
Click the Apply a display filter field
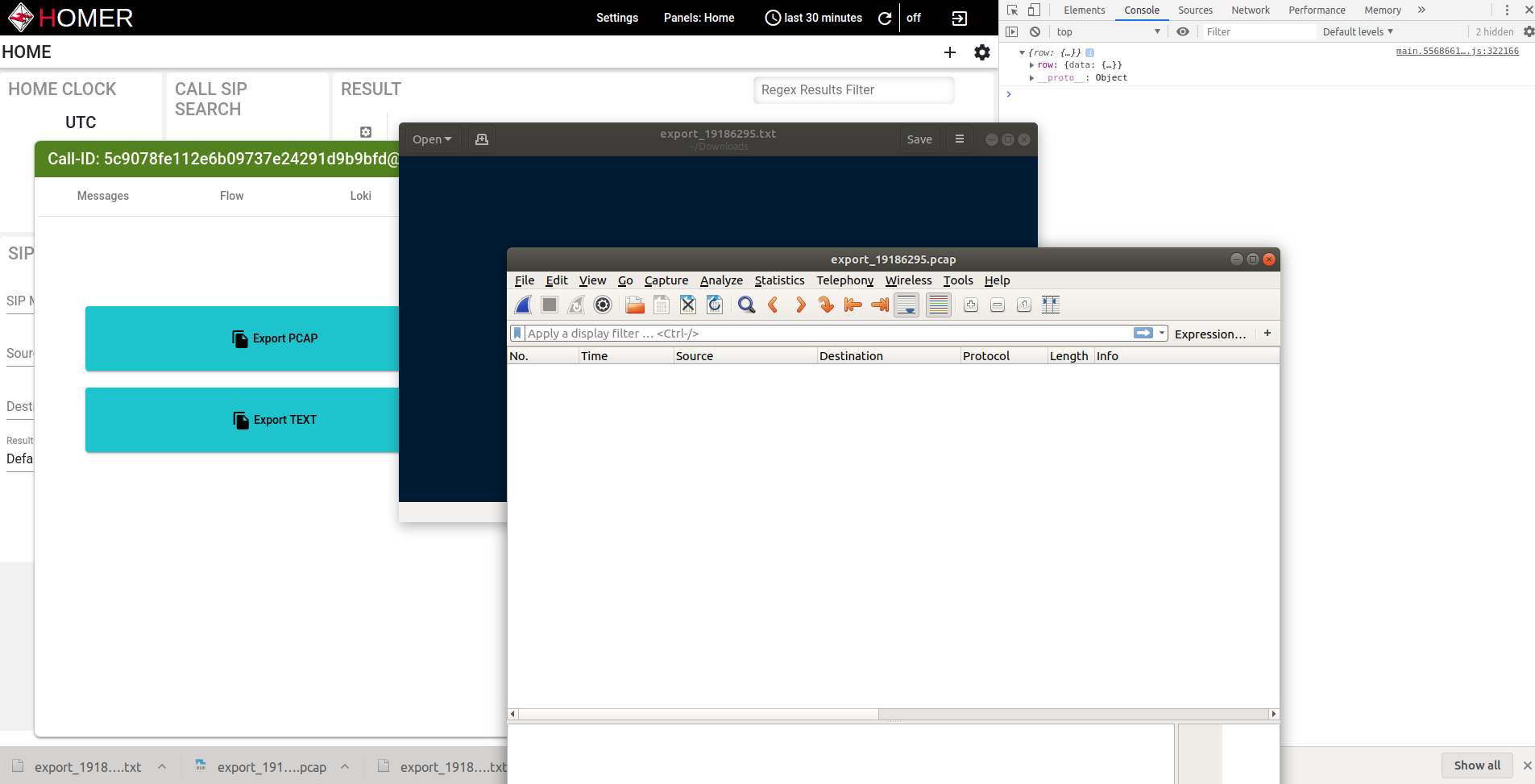tap(806, 333)
